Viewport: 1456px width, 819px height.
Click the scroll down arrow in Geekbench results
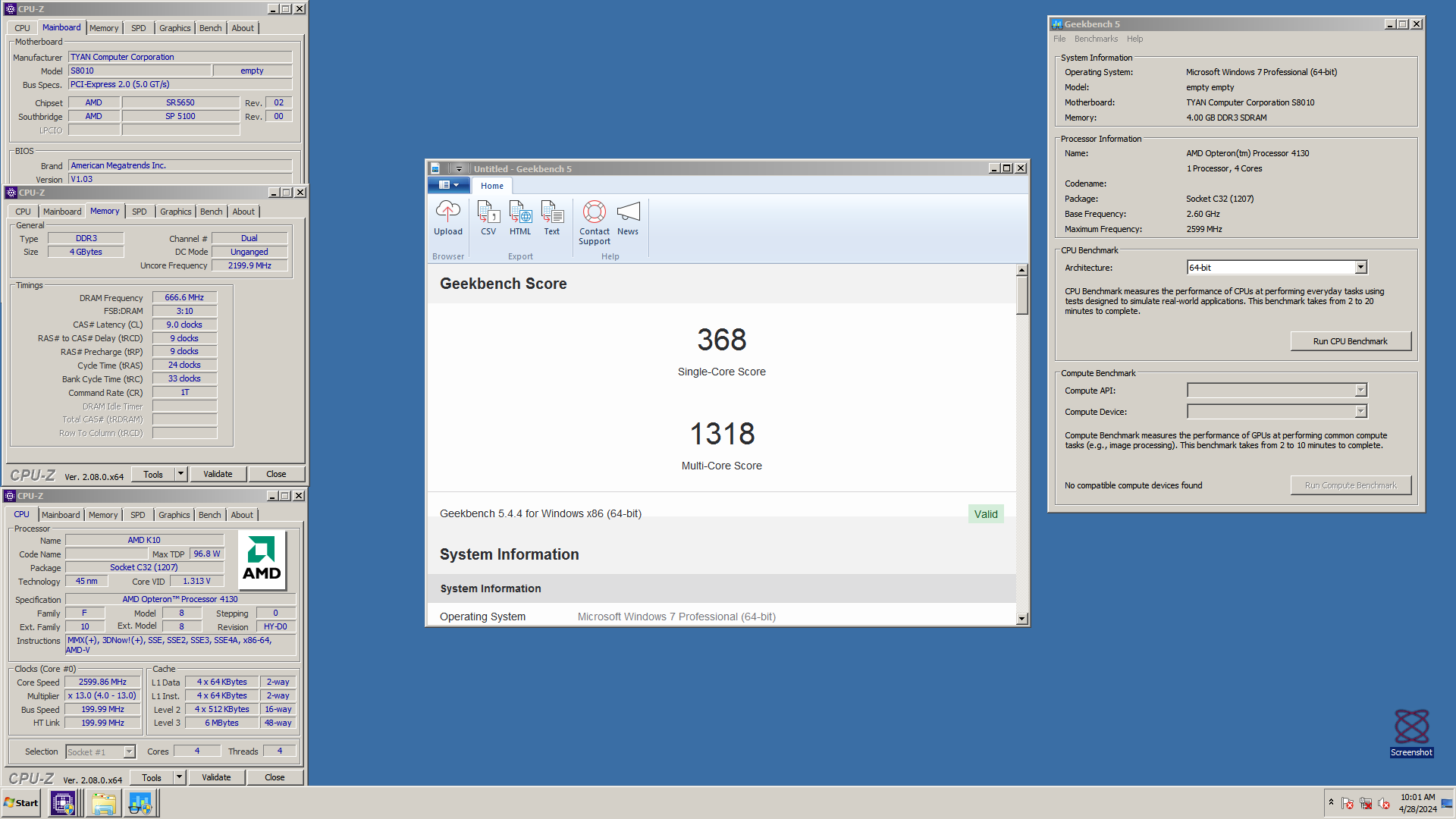pyautogui.click(x=1022, y=619)
